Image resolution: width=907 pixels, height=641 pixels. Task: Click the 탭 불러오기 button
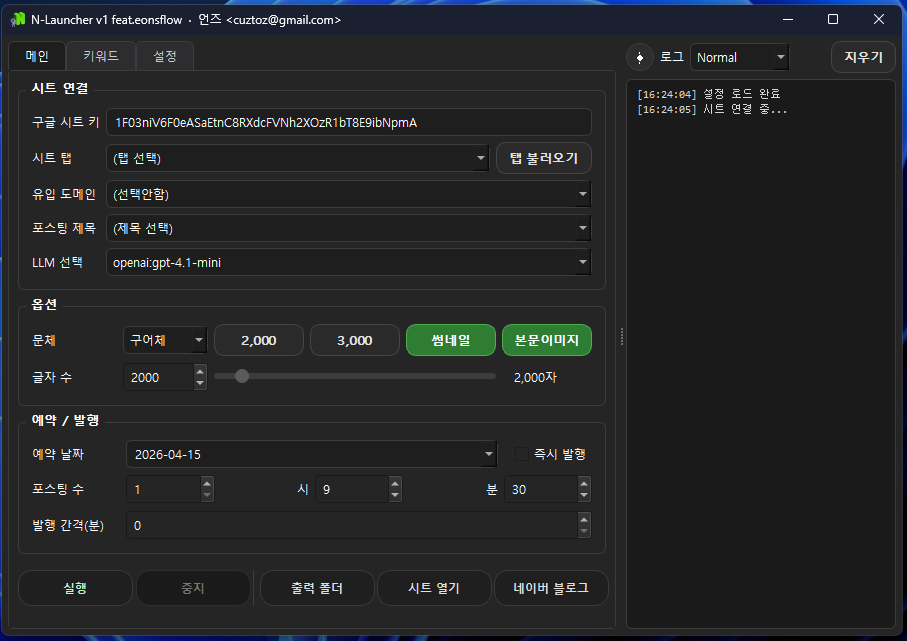(544, 158)
